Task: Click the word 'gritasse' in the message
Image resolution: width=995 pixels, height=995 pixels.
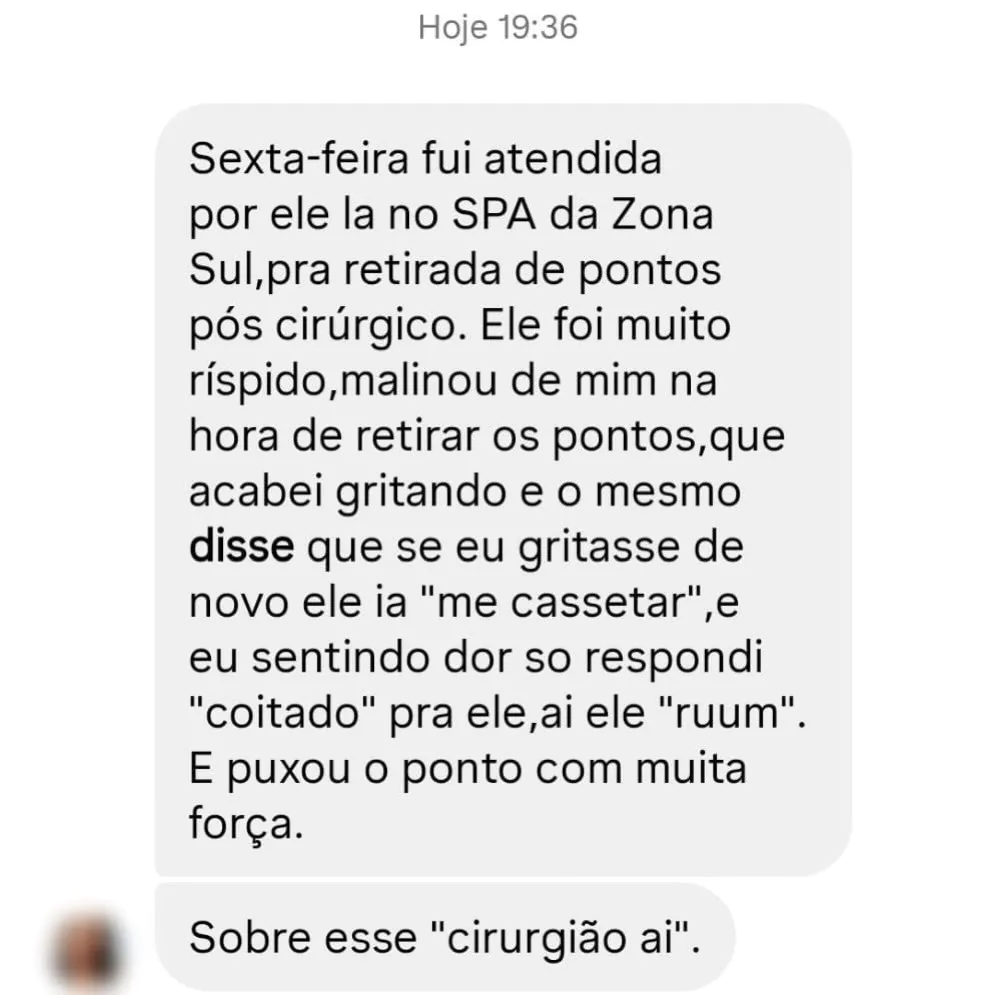Action: pos(599,548)
